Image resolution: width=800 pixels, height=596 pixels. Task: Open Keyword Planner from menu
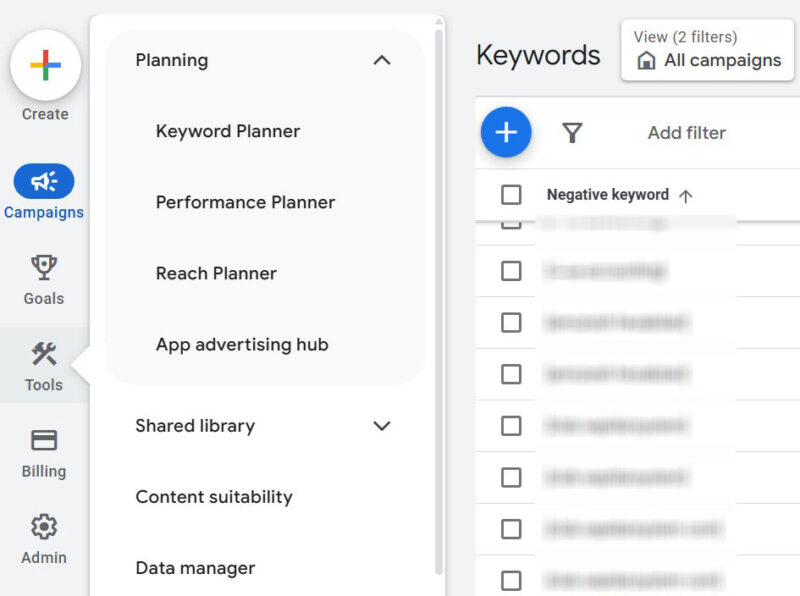point(228,131)
